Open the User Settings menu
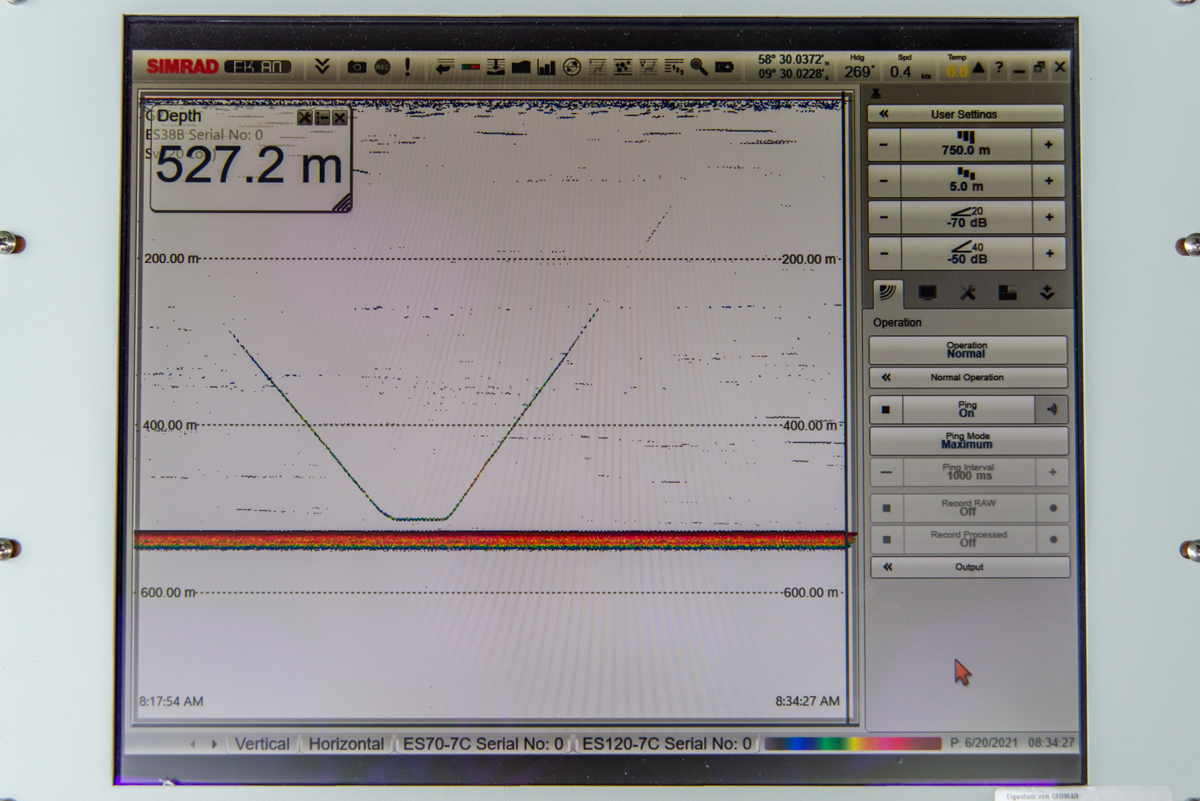1200x801 pixels. coord(965,114)
